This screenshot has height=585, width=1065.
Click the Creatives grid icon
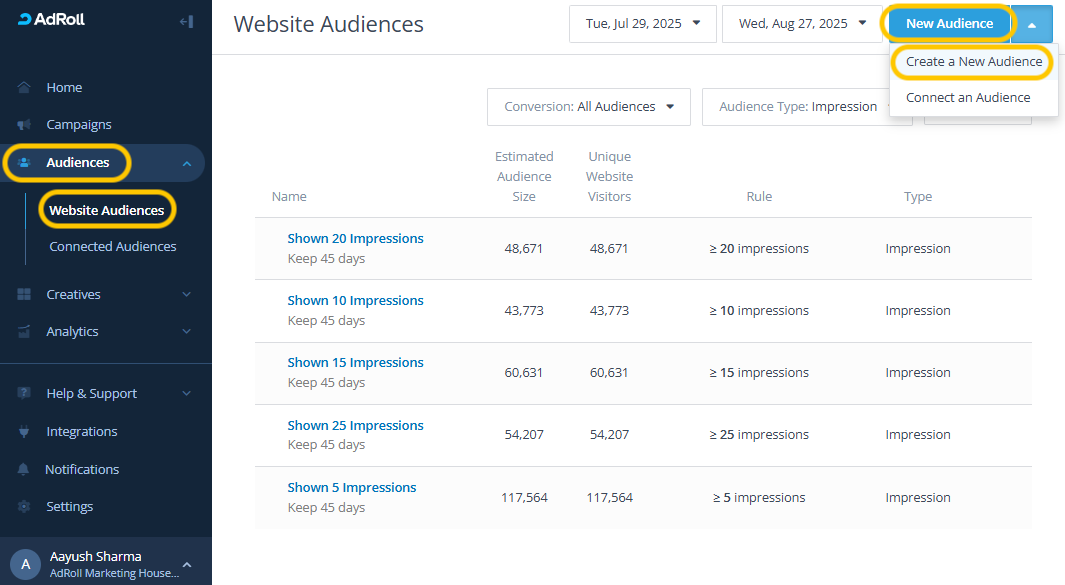tap(24, 294)
